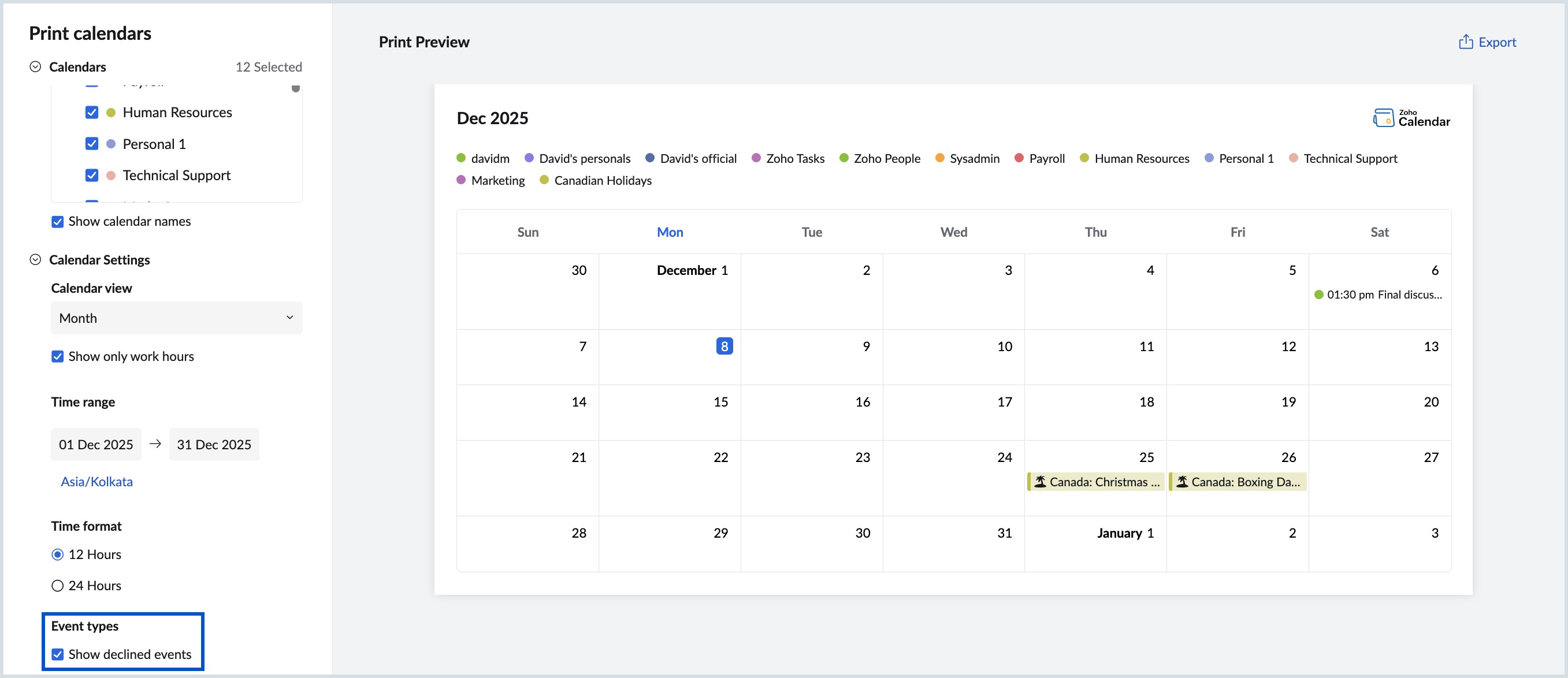Click the green dot beside Human Resources in legend

tap(1084, 158)
